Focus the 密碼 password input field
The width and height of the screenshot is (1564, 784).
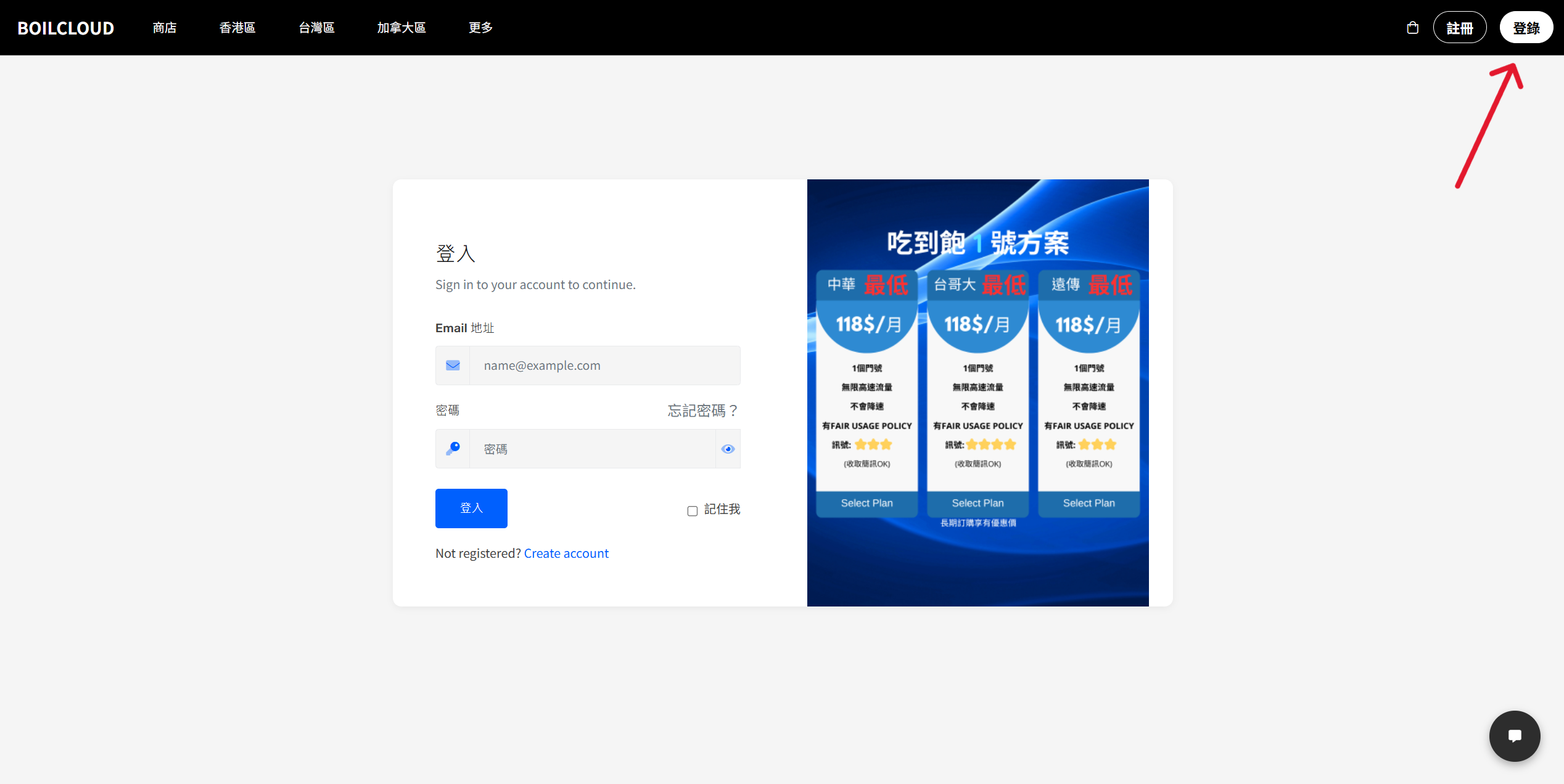coord(593,449)
